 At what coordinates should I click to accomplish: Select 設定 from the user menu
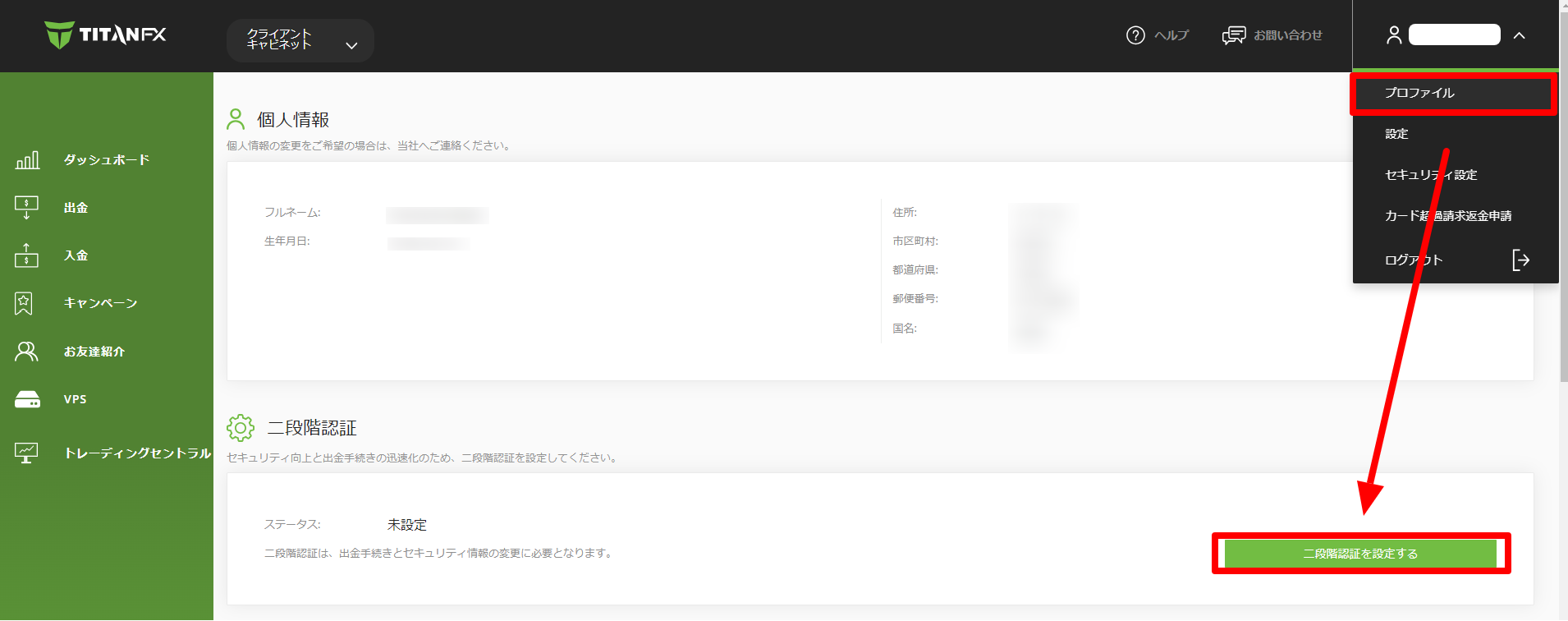1396,134
